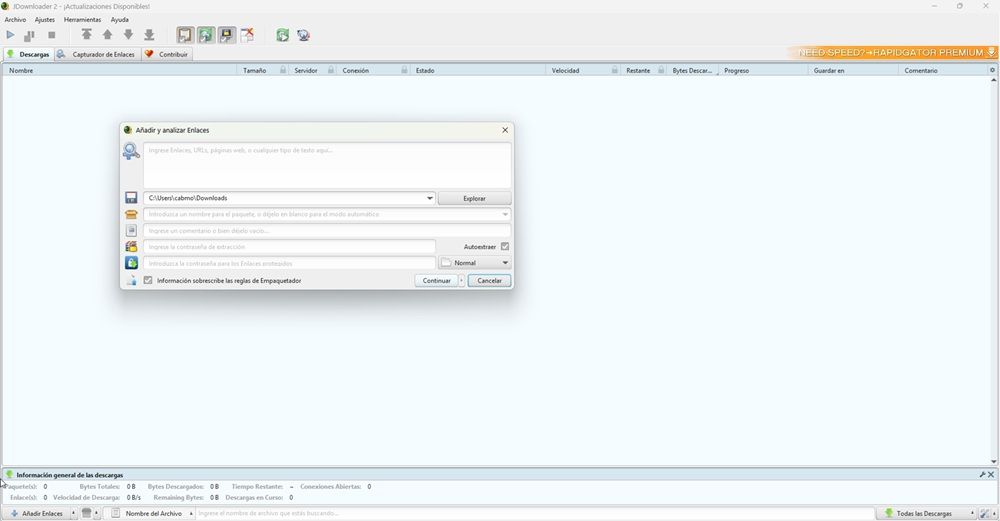Screen dimensions: 1000x521
Task: Click the extraction password archive icon
Action: point(131,247)
